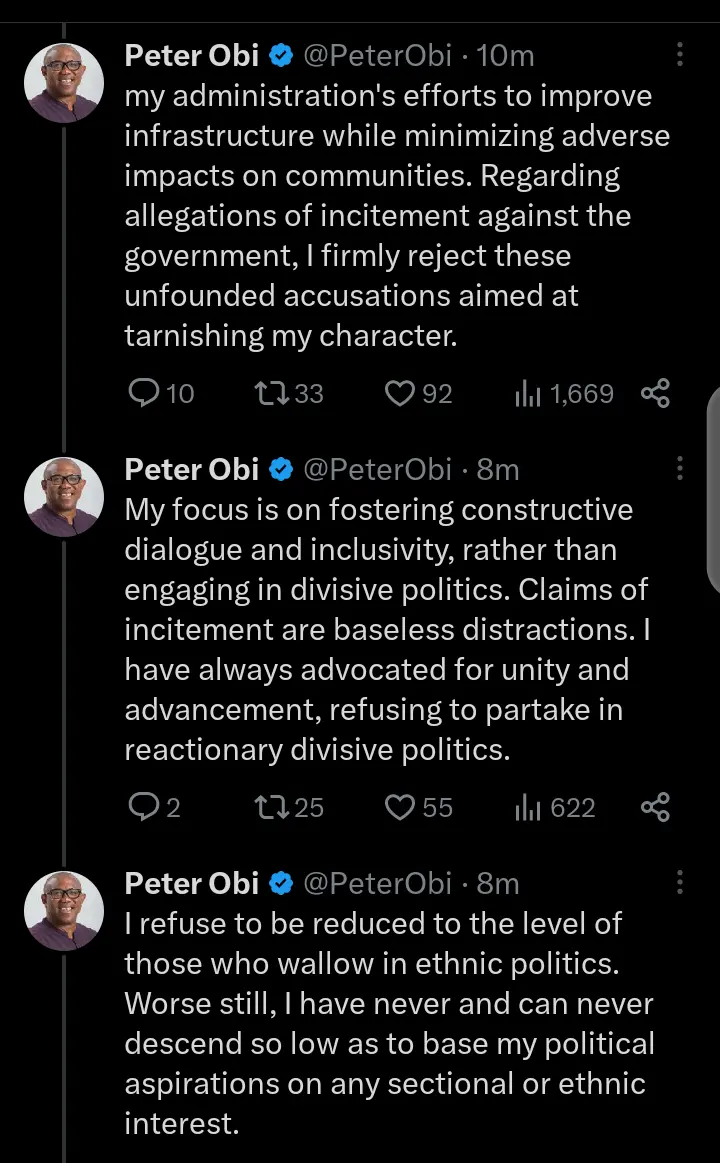Open more options on the 10m tweet

pyautogui.click(x=680, y=55)
